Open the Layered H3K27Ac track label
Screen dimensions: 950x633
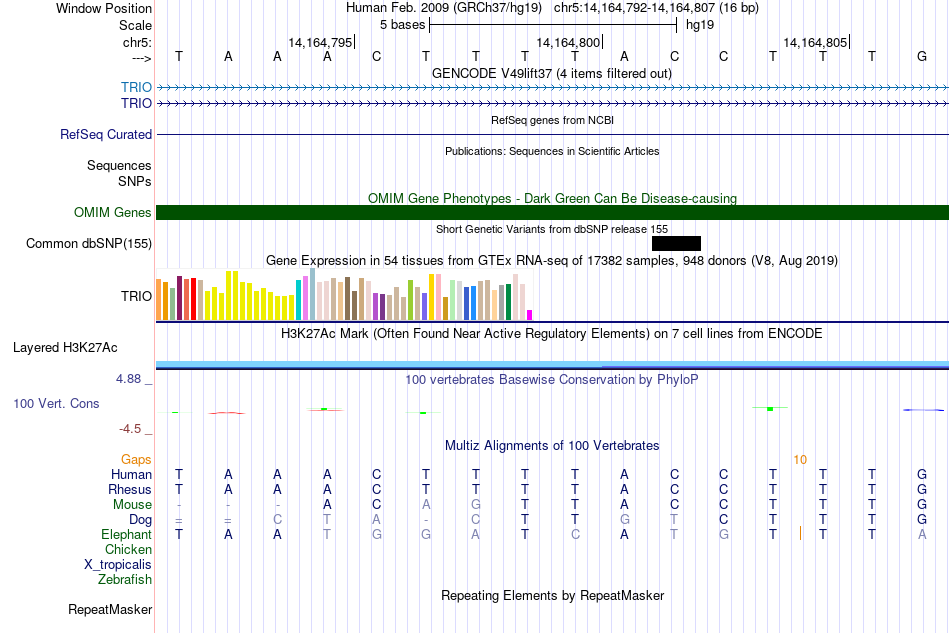(65, 348)
